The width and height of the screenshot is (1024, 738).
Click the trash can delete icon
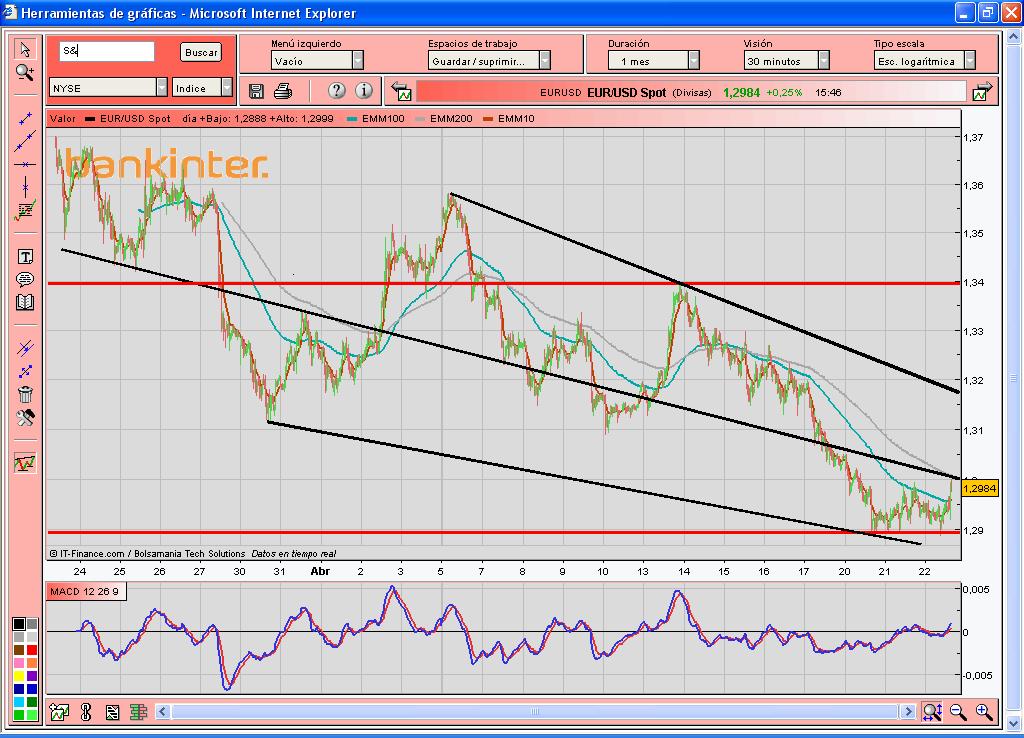pos(25,394)
